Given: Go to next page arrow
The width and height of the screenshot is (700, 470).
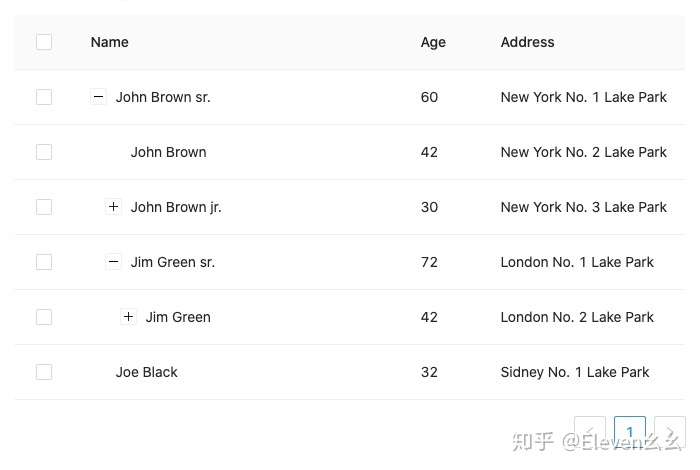Looking at the screenshot, I should coord(670,432).
